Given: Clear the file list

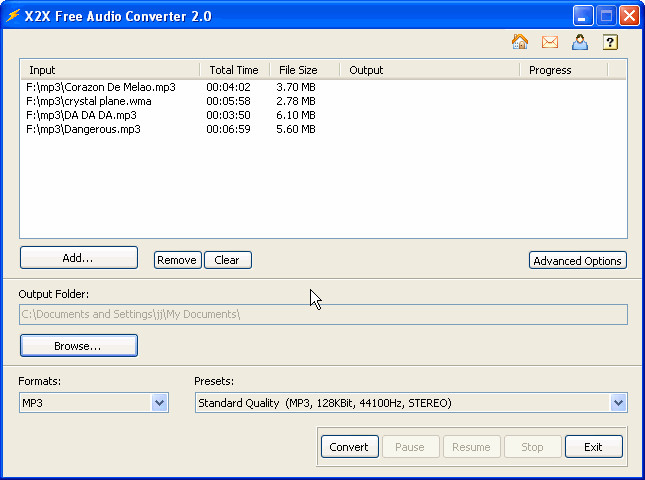Looking at the screenshot, I should click(x=227, y=260).
